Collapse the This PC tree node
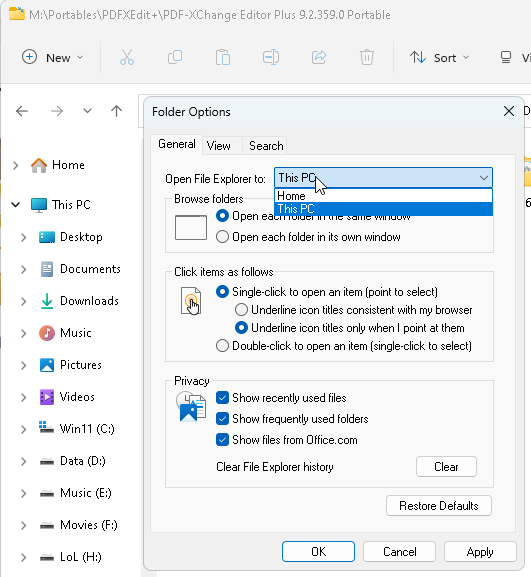Viewport: 531px width, 577px height. (15, 205)
